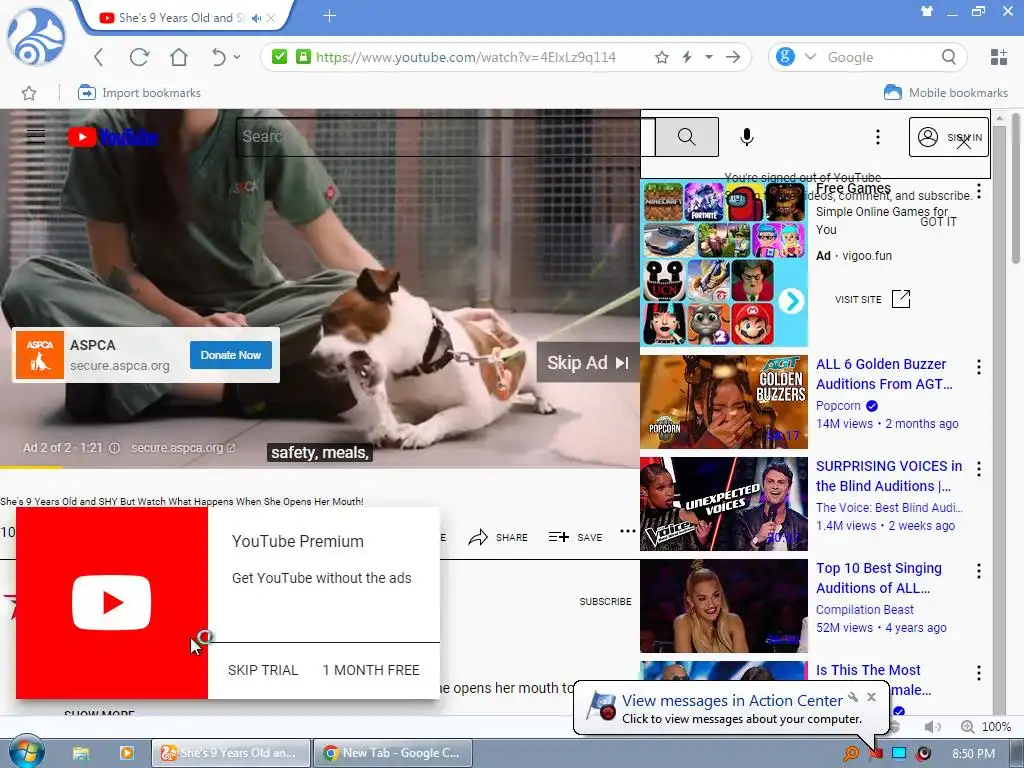Screen dimensions: 1024x768
Task: Click the ad info circle icon
Action: click(x=114, y=448)
